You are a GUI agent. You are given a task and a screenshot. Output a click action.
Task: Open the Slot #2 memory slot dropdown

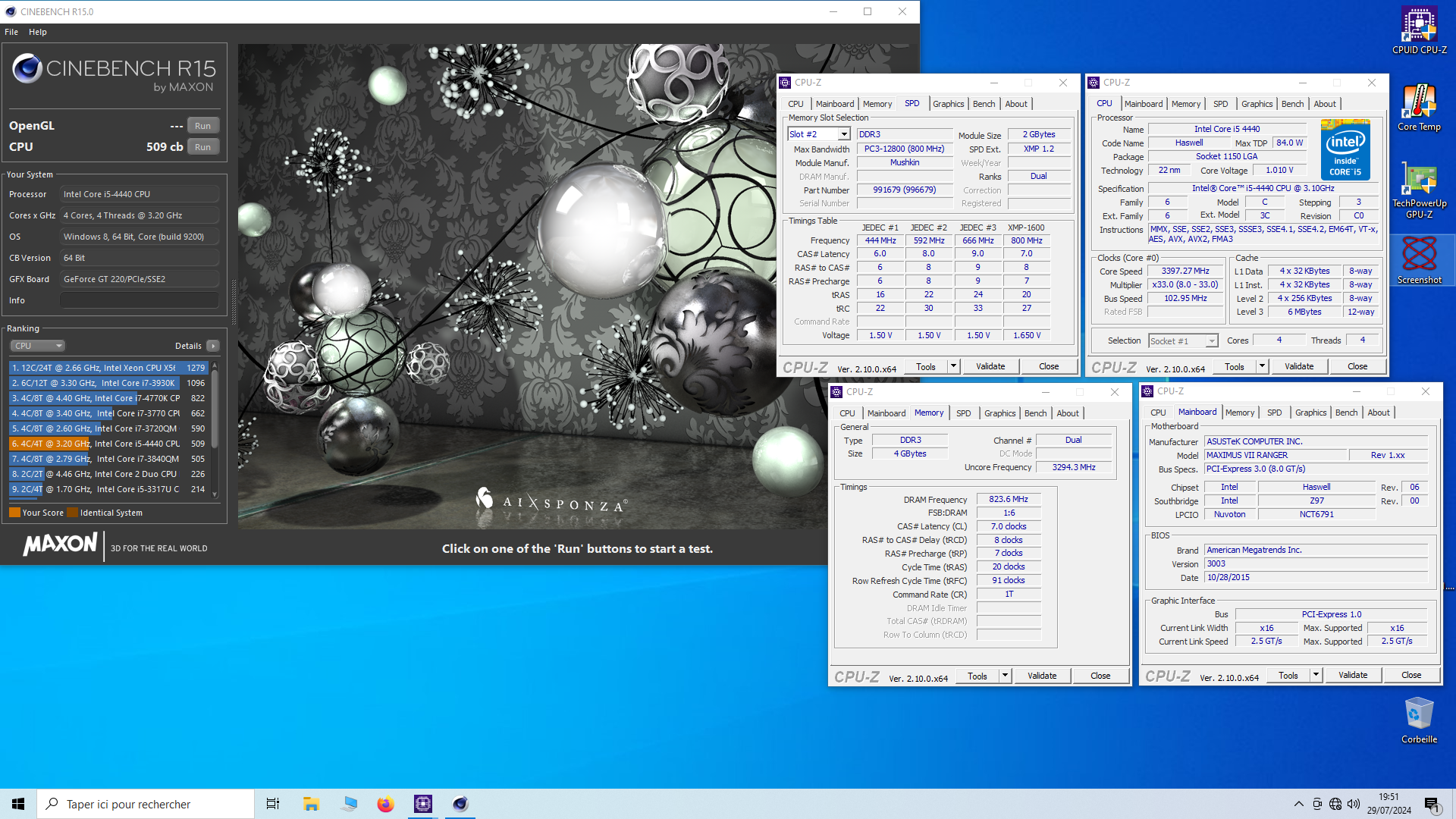[x=843, y=134]
